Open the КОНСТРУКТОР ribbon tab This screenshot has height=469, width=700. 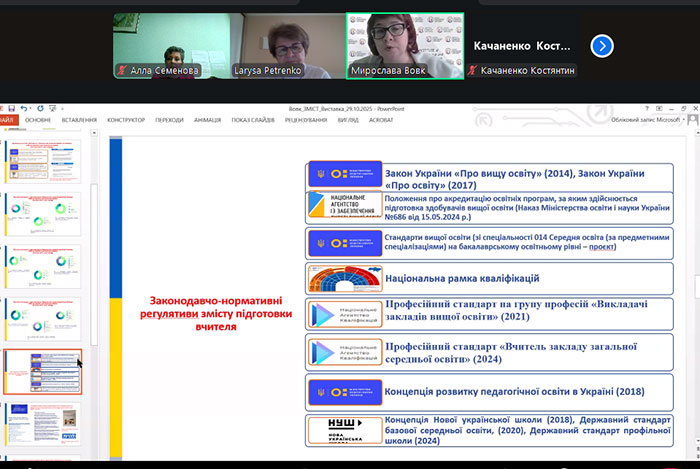point(126,120)
